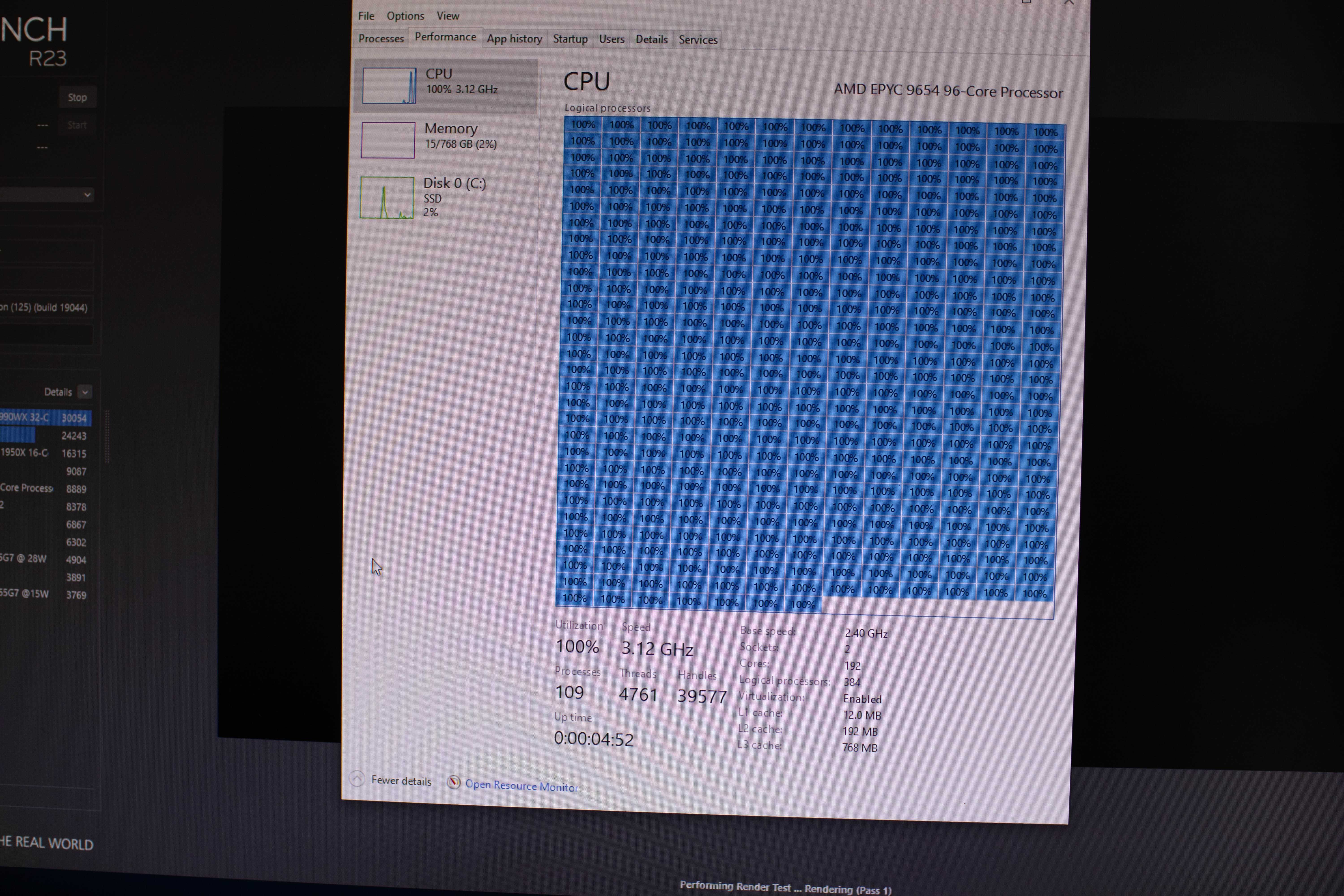Open the Cinebench settings combo box

pos(46,195)
